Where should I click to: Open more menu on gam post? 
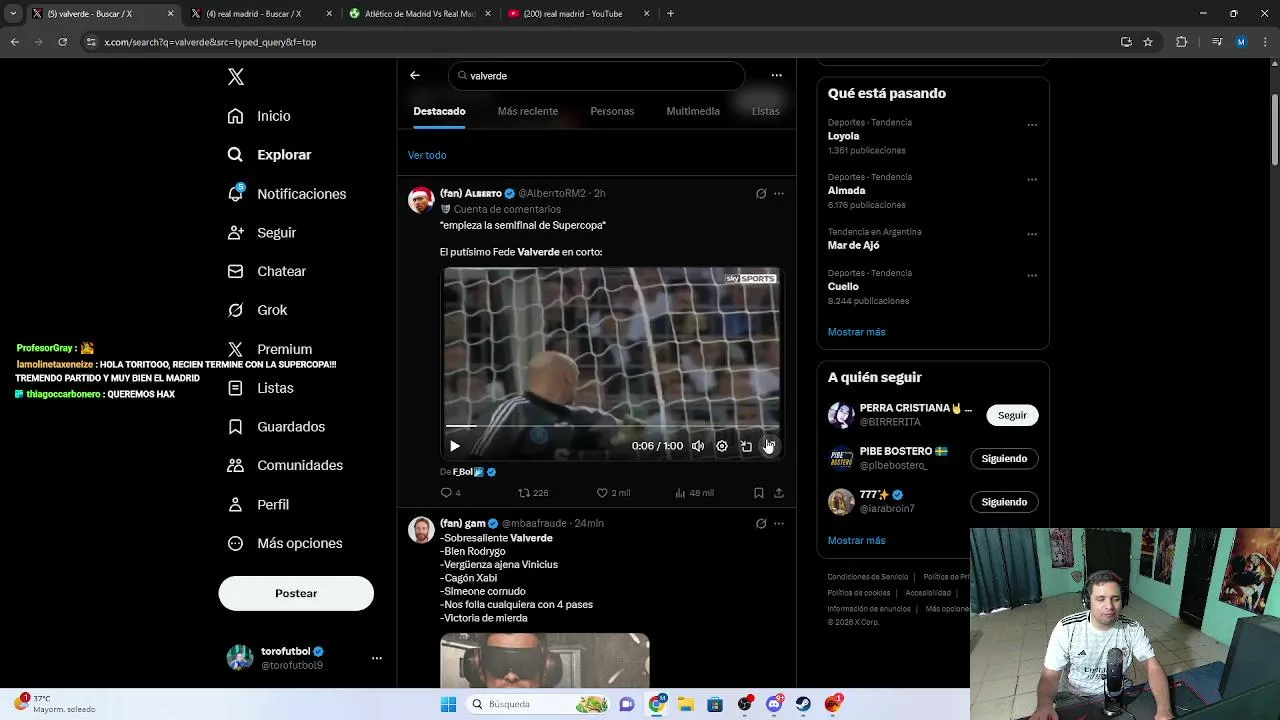779,523
